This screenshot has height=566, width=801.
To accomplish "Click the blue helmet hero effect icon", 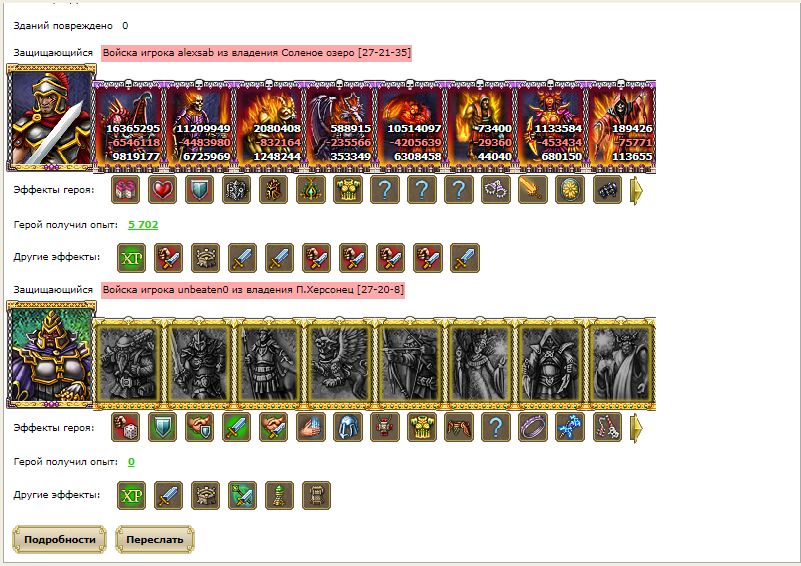I will [348, 427].
